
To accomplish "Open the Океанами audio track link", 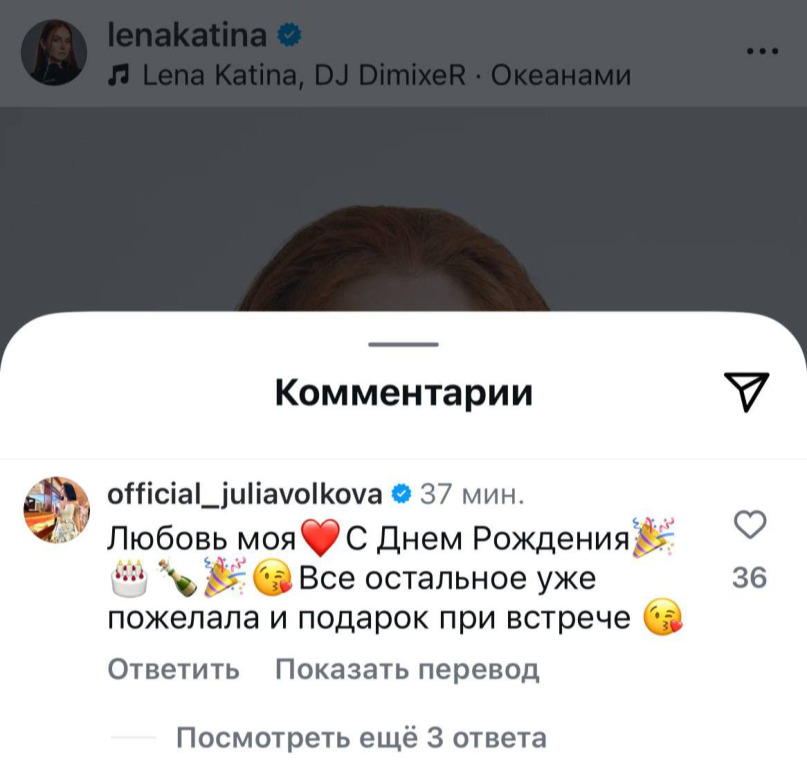I will 387,76.
